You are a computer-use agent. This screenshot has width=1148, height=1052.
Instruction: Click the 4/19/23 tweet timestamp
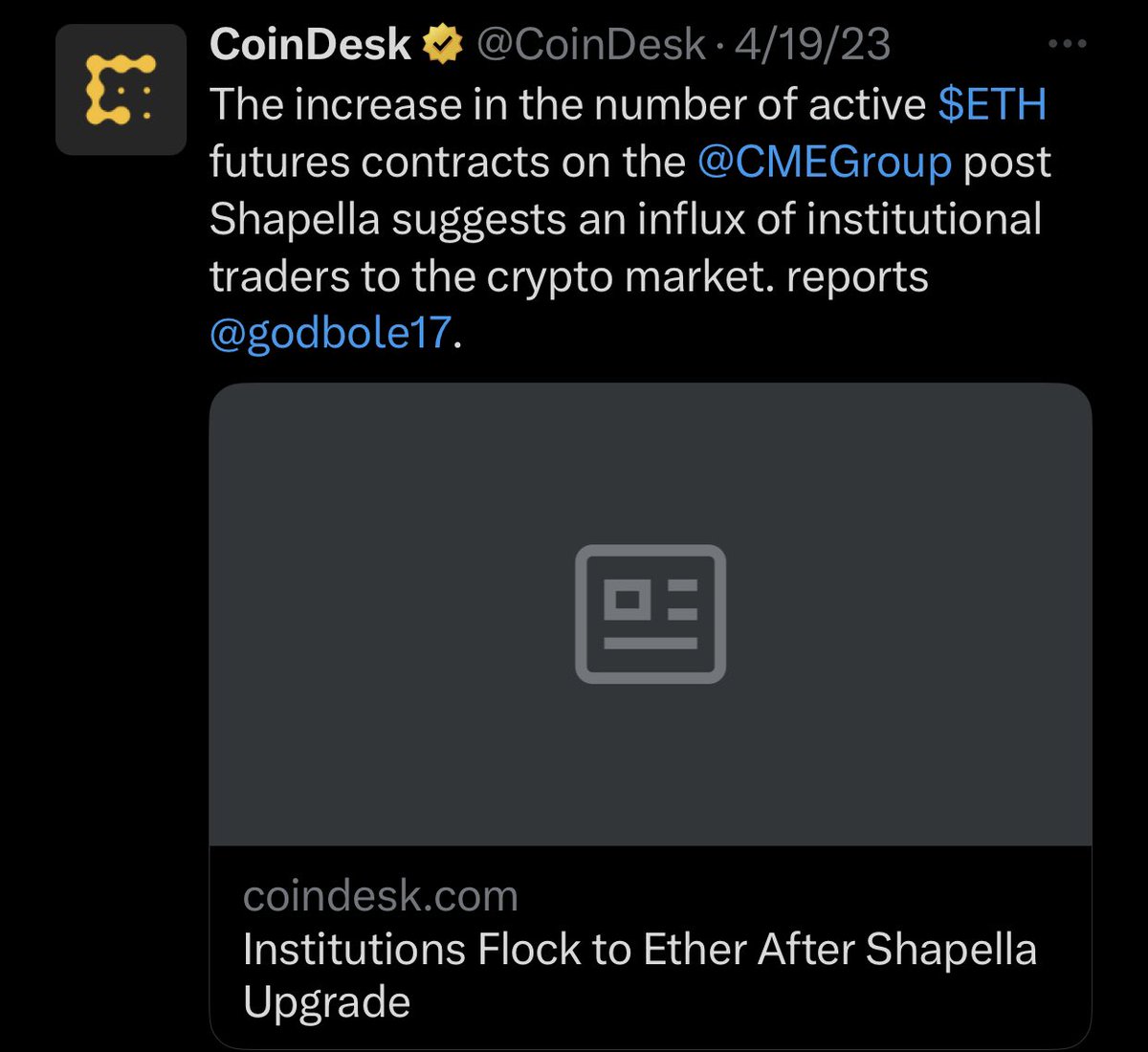tap(812, 45)
